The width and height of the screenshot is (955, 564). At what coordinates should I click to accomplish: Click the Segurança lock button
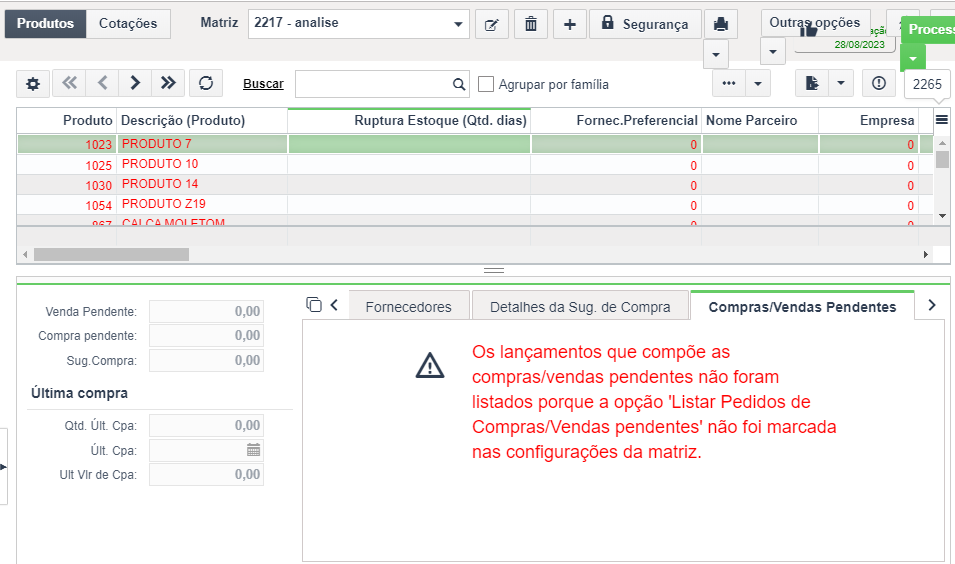click(645, 24)
